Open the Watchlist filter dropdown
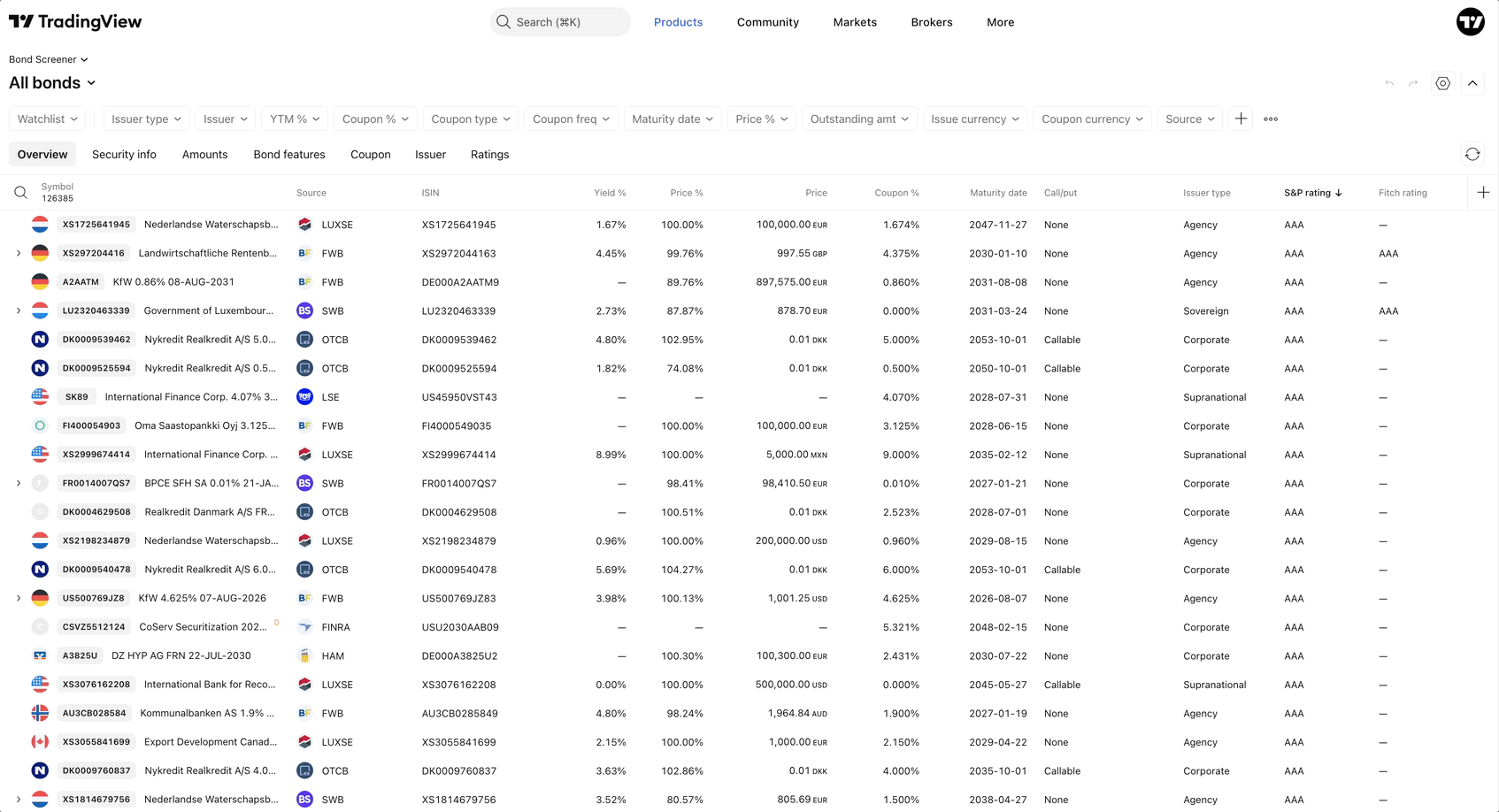The image size is (1499, 812). tap(48, 119)
